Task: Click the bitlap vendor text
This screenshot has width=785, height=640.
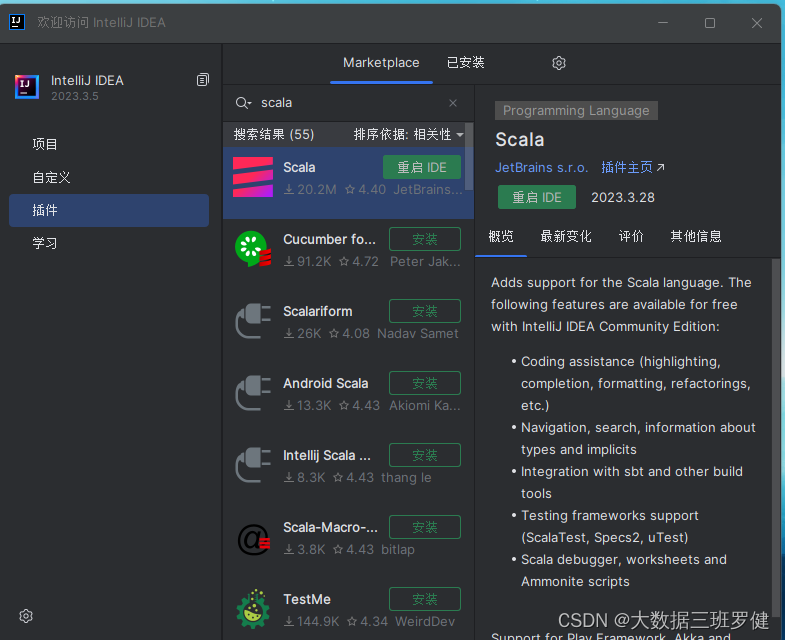Action: click(x=398, y=550)
